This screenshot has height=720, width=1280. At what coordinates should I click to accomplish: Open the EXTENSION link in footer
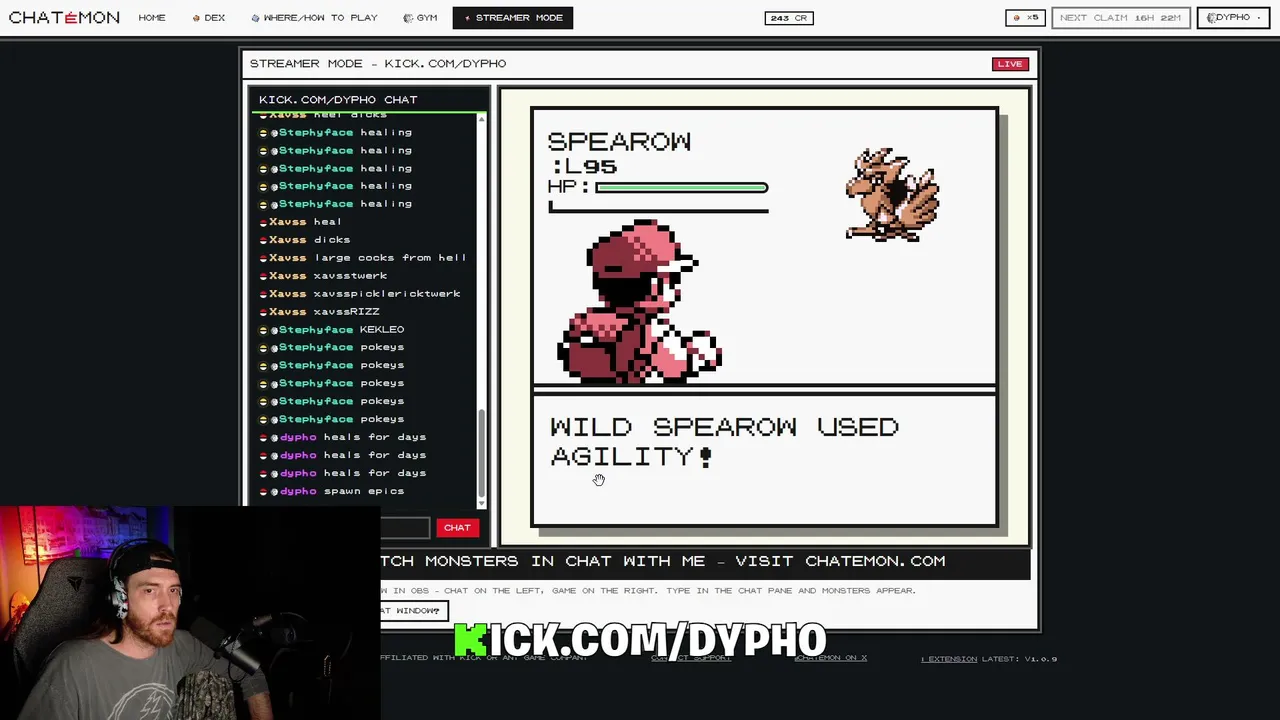coord(949,659)
